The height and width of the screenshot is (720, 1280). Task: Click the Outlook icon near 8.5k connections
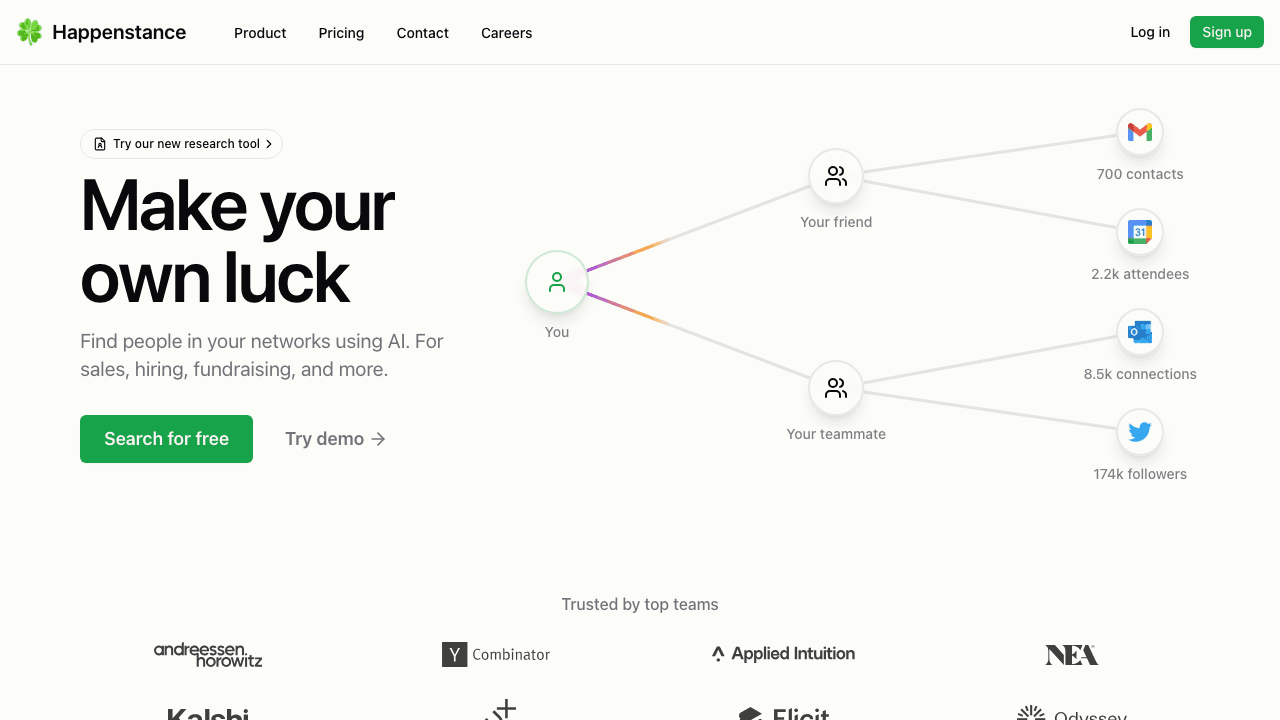pos(1139,331)
